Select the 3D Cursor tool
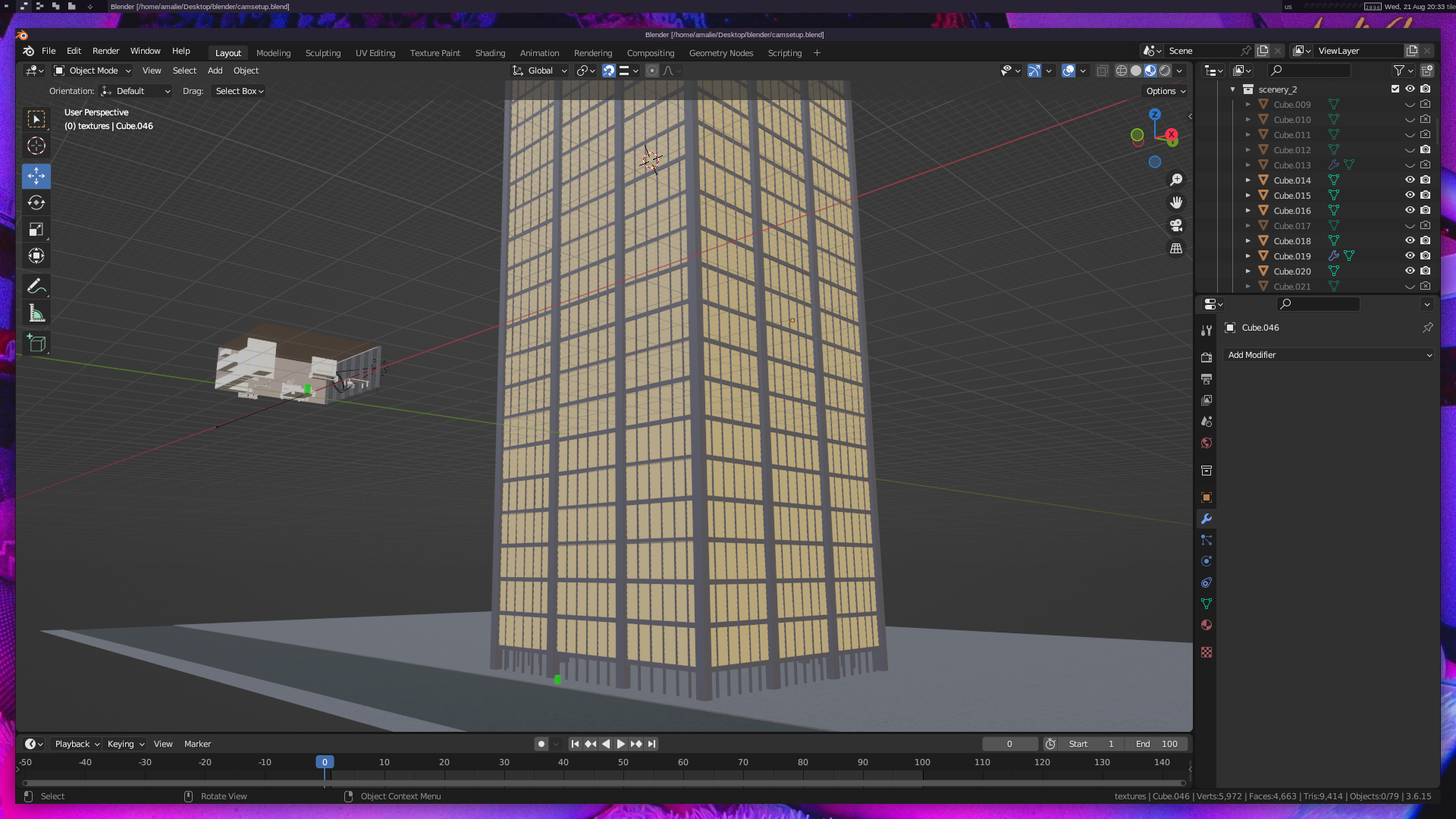Image resolution: width=1456 pixels, height=819 pixels. [x=36, y=146]
